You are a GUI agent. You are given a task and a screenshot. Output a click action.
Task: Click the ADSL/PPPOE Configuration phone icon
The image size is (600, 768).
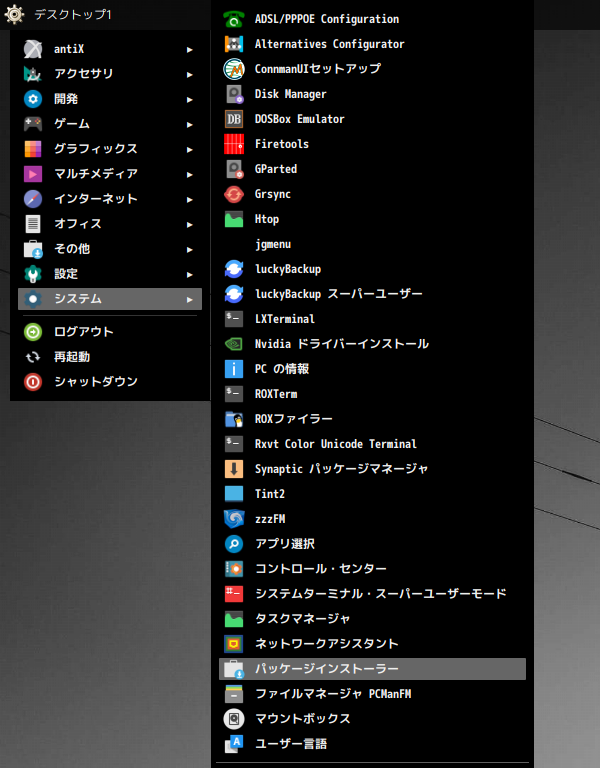pyautogui.click(x=234, y=19)
